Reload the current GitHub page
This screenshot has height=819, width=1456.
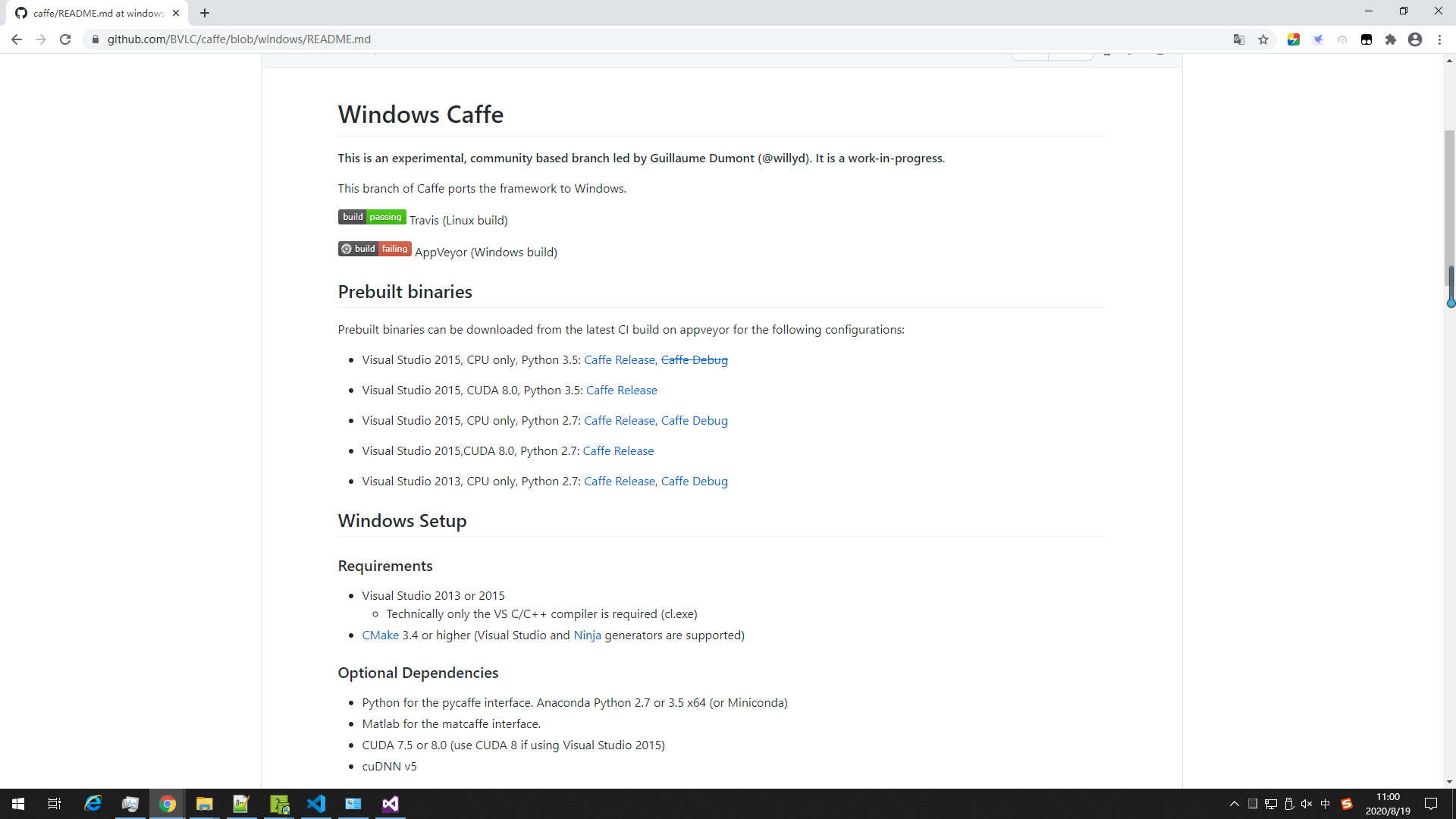point(65,39)
